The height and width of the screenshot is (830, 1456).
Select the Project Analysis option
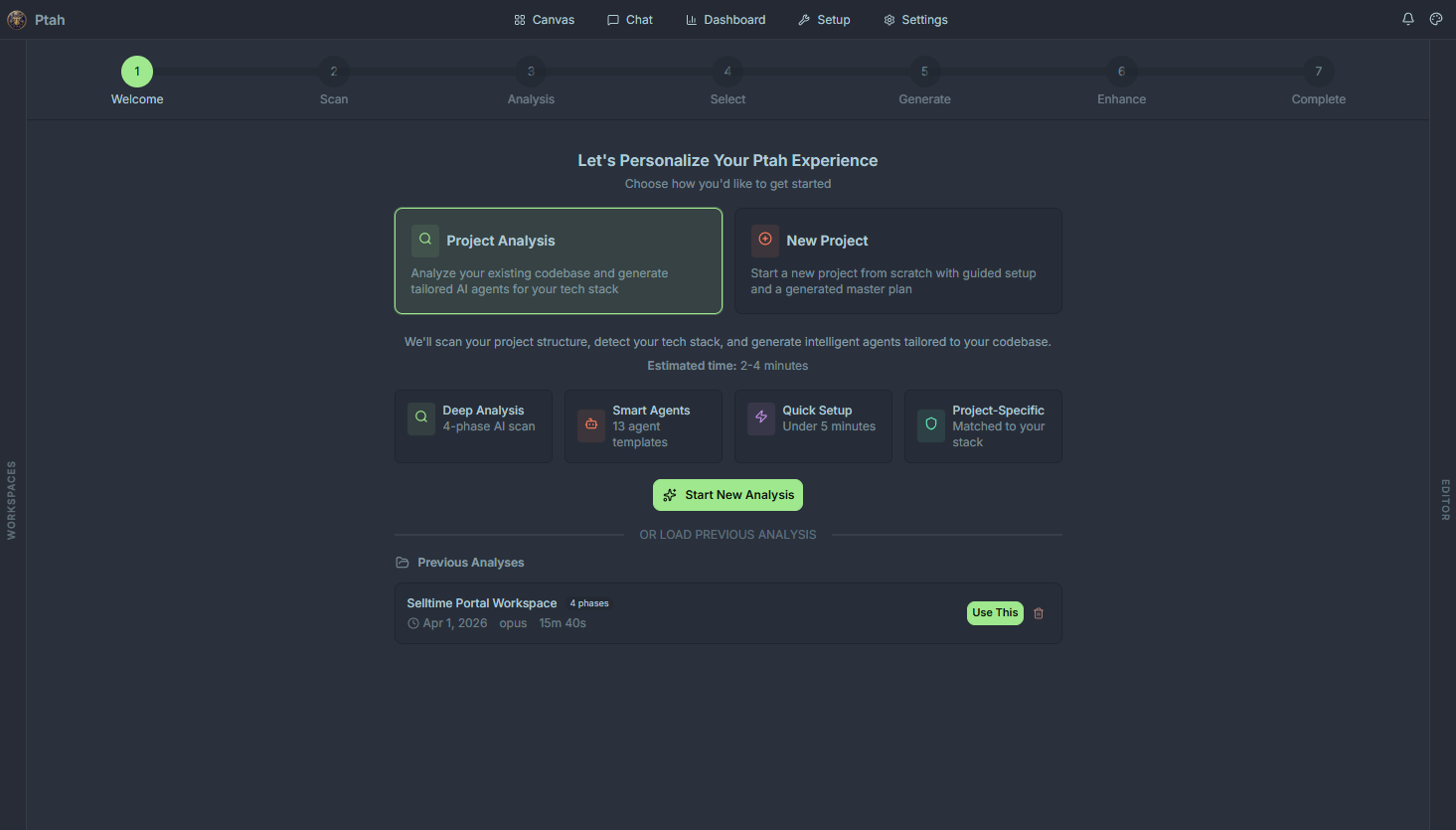[x=558, y=260]
